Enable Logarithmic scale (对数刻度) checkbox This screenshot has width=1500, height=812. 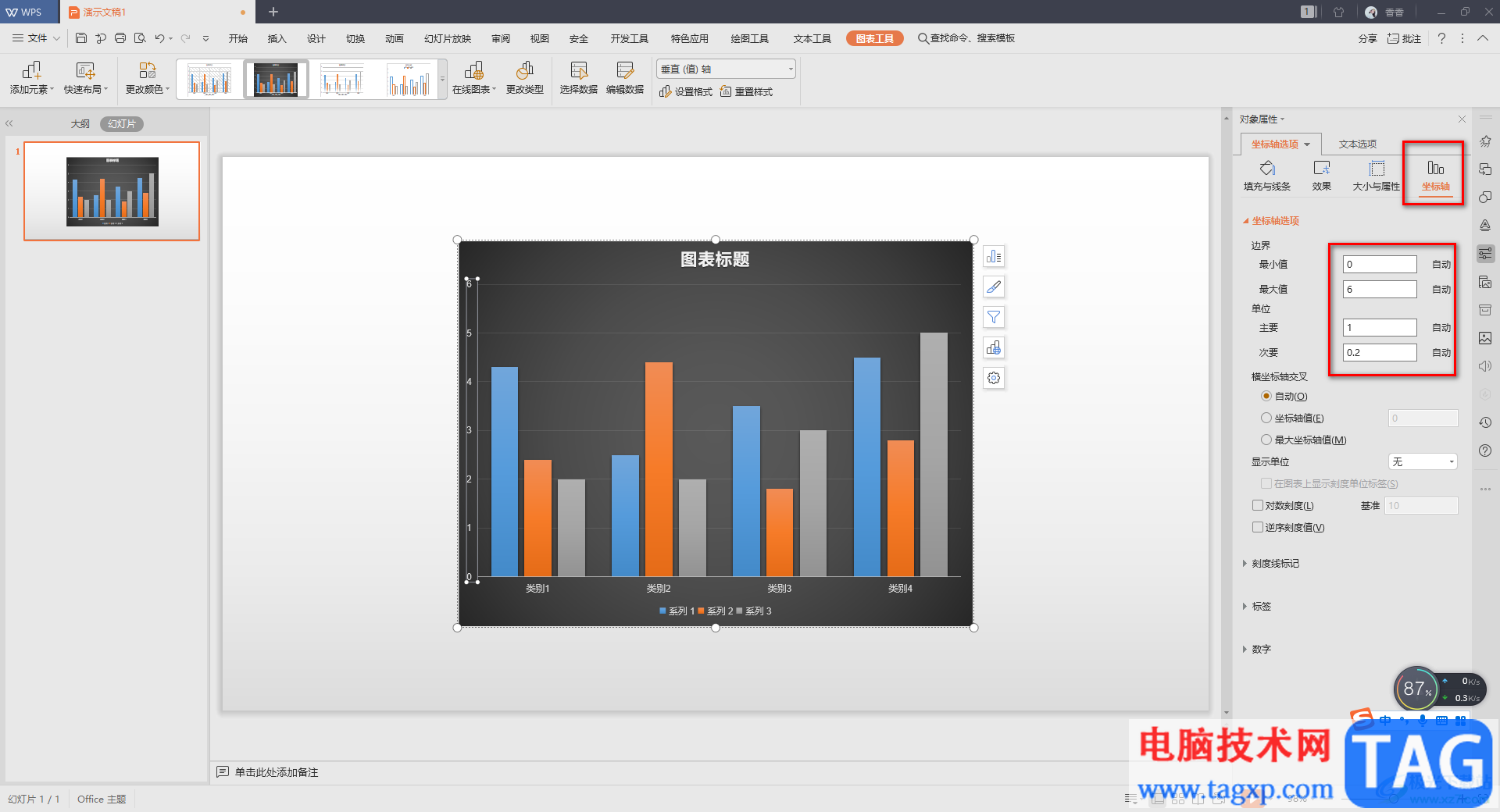(x=1258, y=505)
